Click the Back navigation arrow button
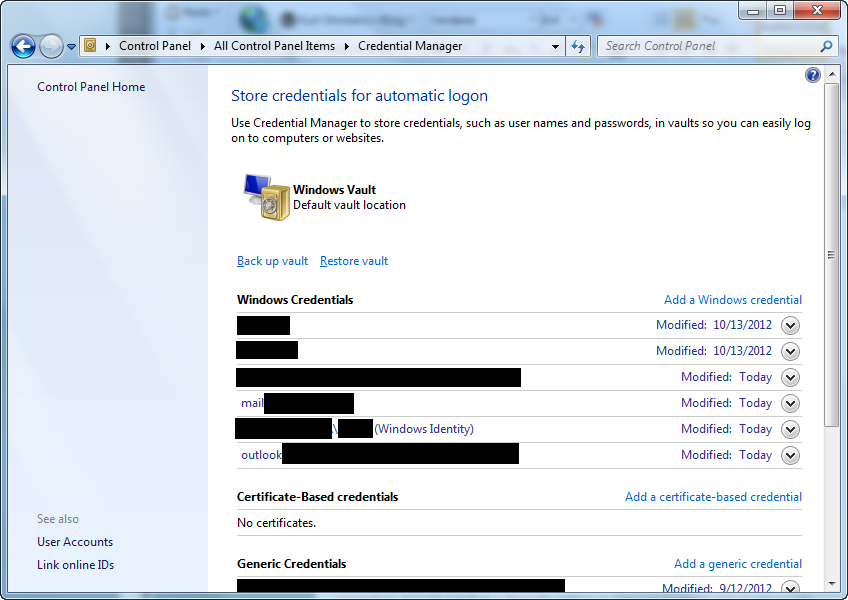Viewport: 848px width, 600px height. tap(23, 46)
